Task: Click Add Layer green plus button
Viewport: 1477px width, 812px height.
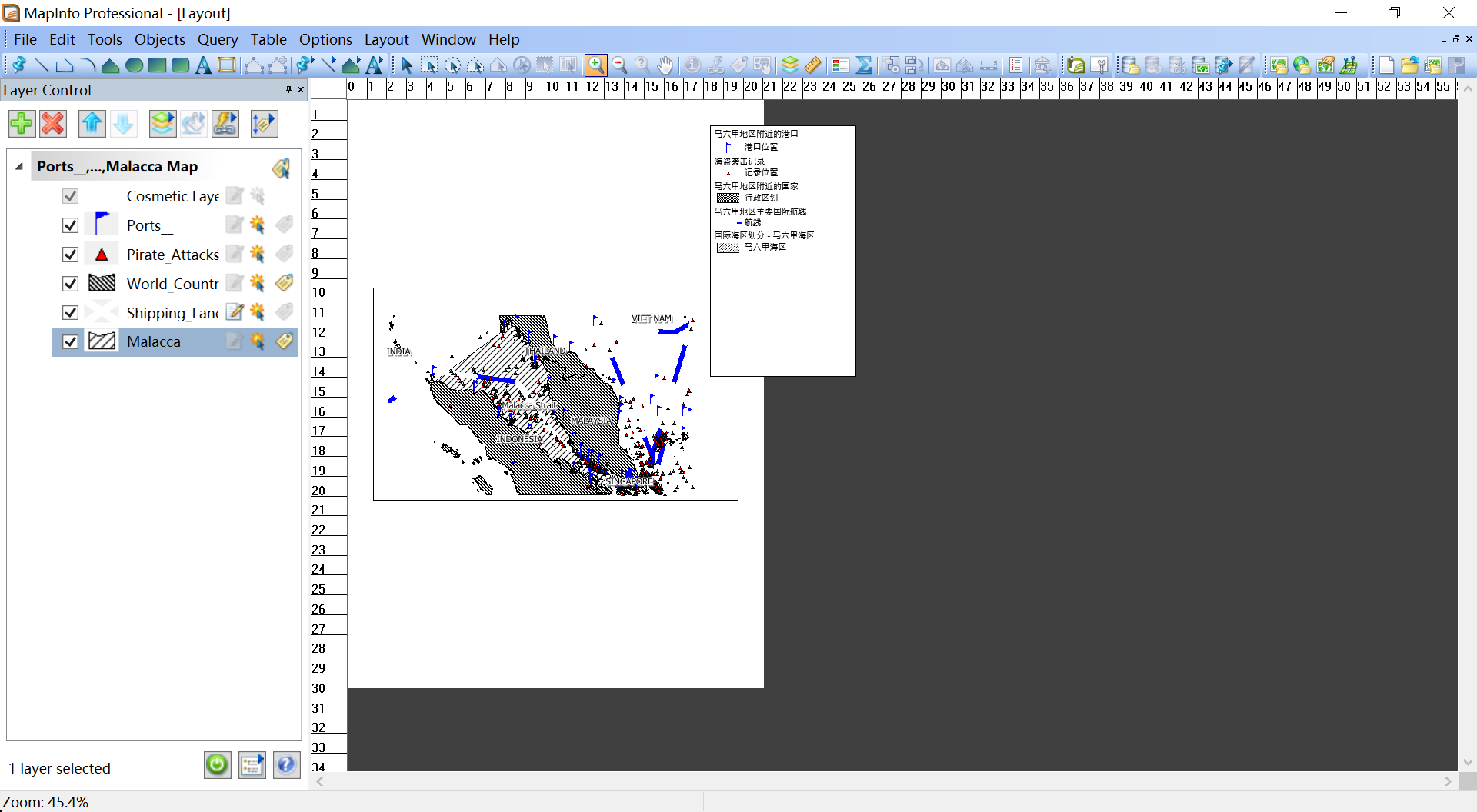Action: (x=22, y=123)
